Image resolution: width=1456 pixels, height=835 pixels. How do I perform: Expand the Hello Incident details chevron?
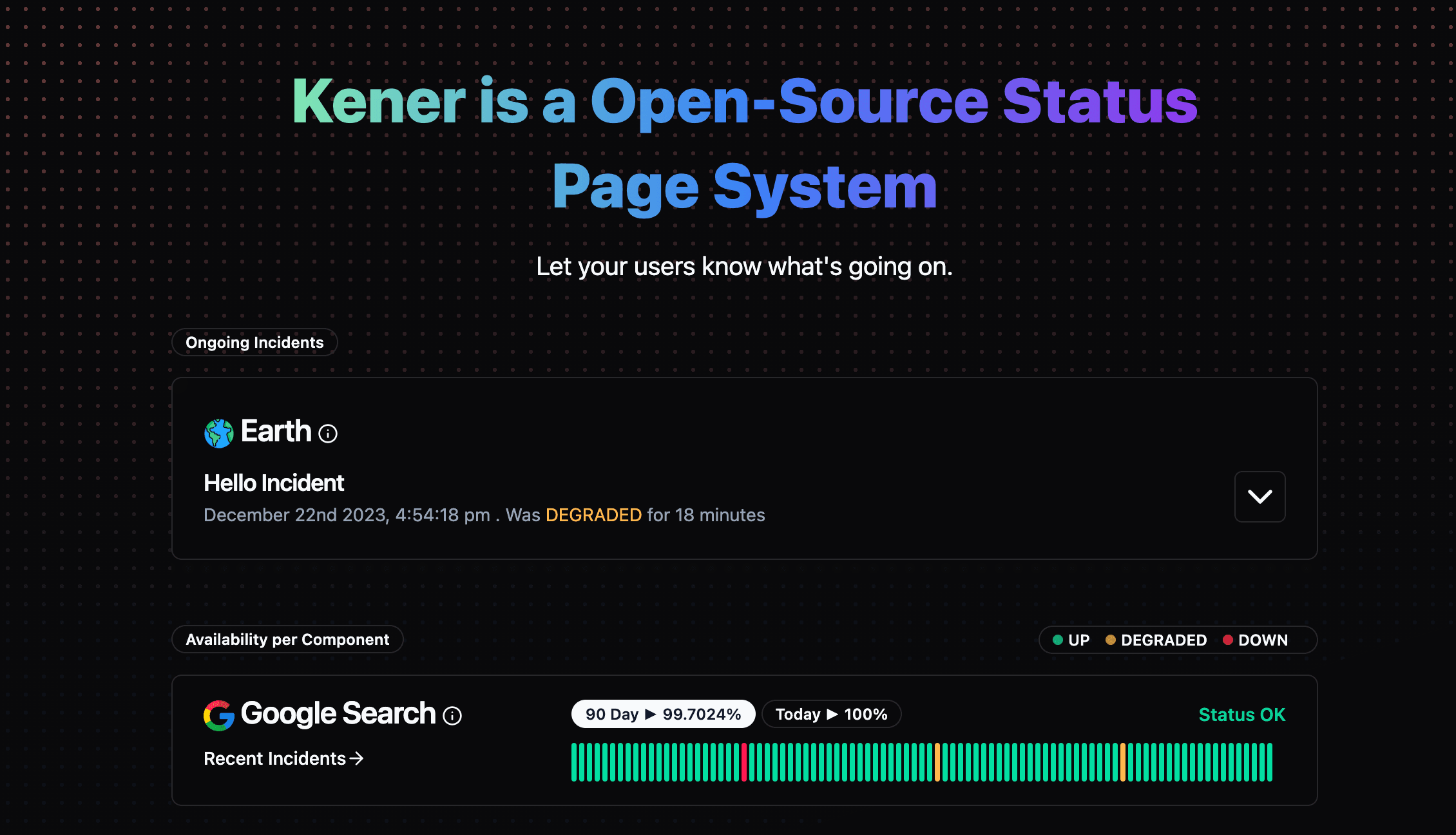pyautogui.click(x=1260, y=496)
